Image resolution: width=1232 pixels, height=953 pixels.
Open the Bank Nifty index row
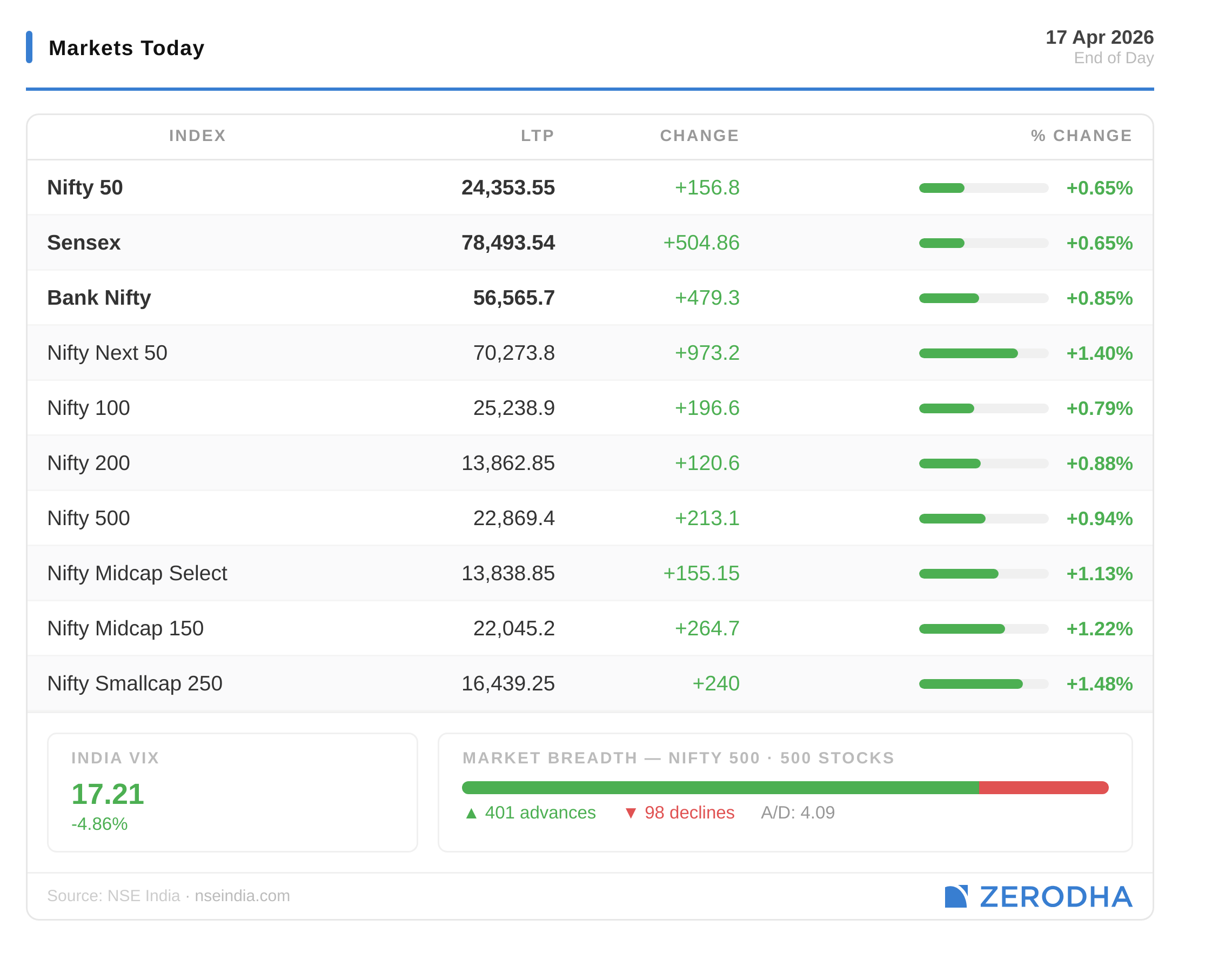coord(99,298)
